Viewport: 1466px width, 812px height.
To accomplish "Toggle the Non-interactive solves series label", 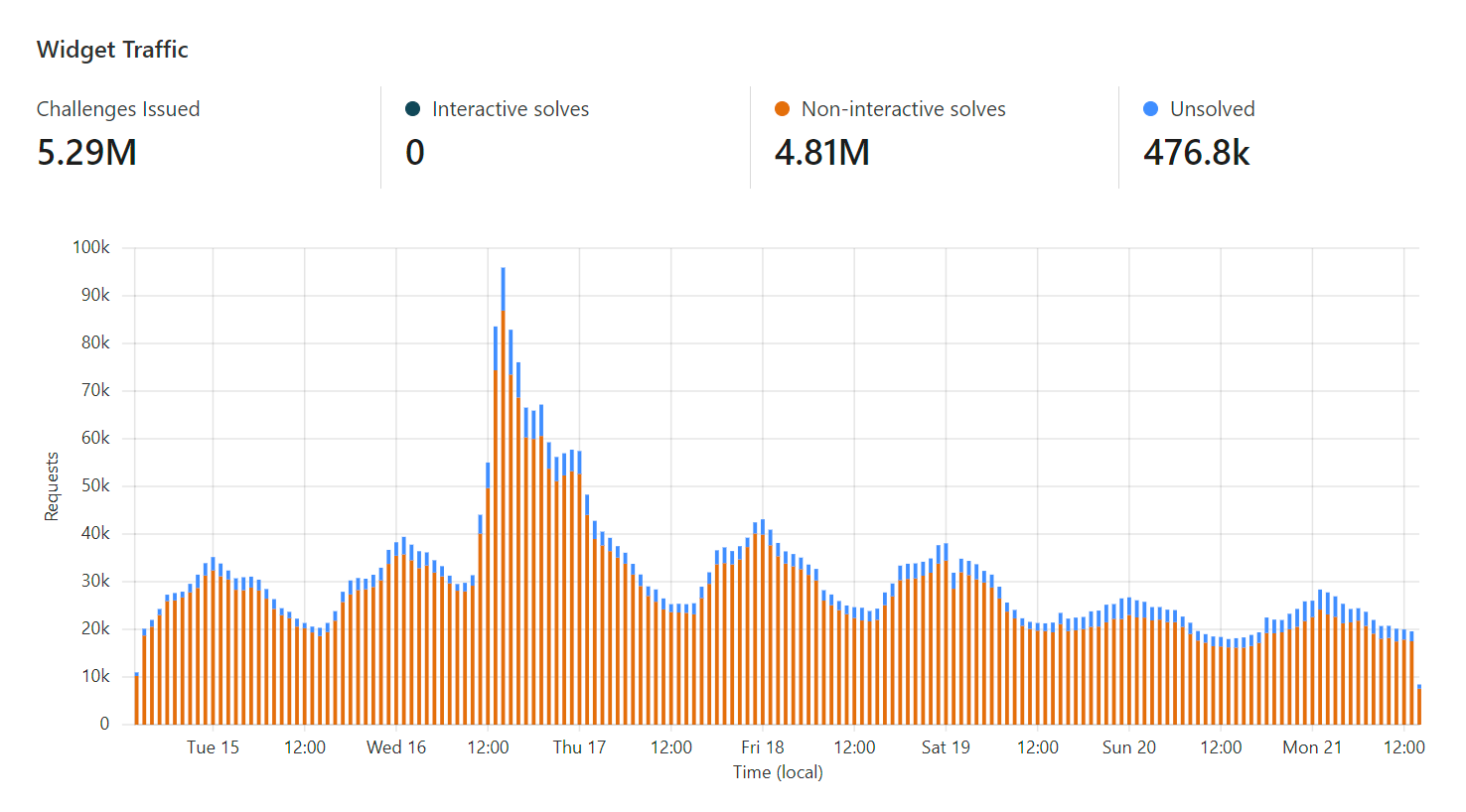I will (x=903, y=109).
